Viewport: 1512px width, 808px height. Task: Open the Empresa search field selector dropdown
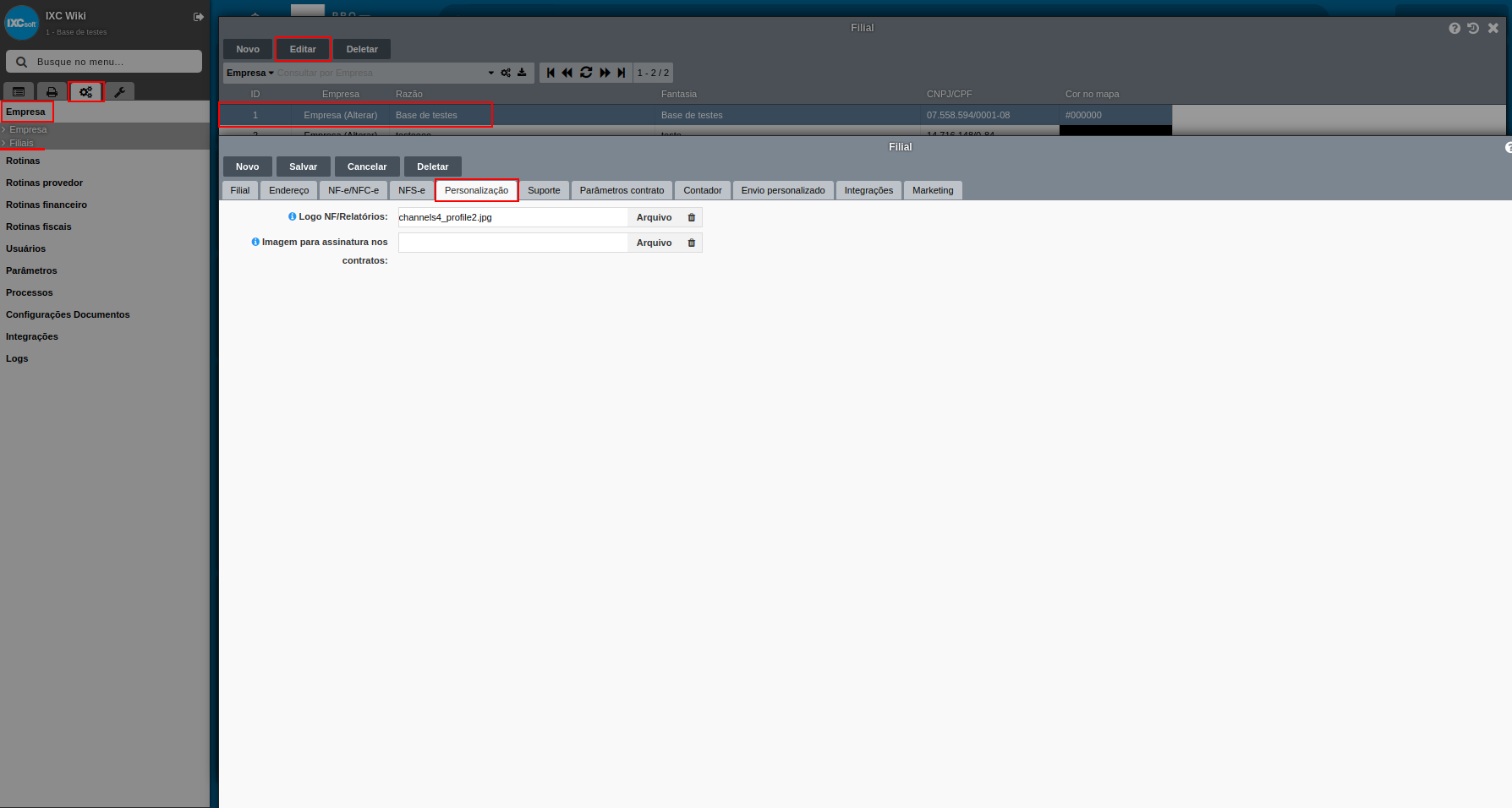coord(250,73)
